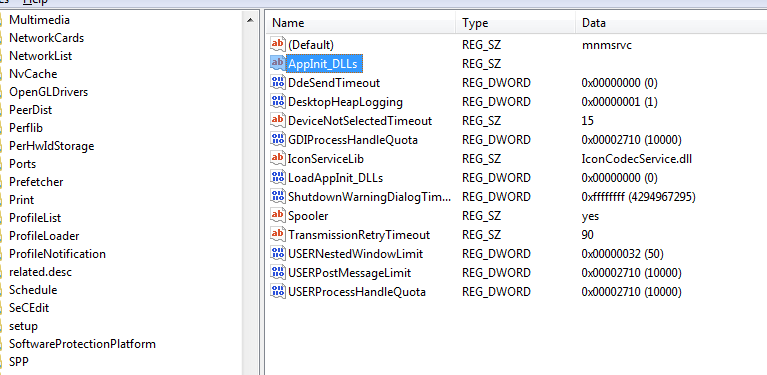Select the DeviceNotSelectedTimeout value name
The height and width of the screenshot is (375, 767).
360,120
